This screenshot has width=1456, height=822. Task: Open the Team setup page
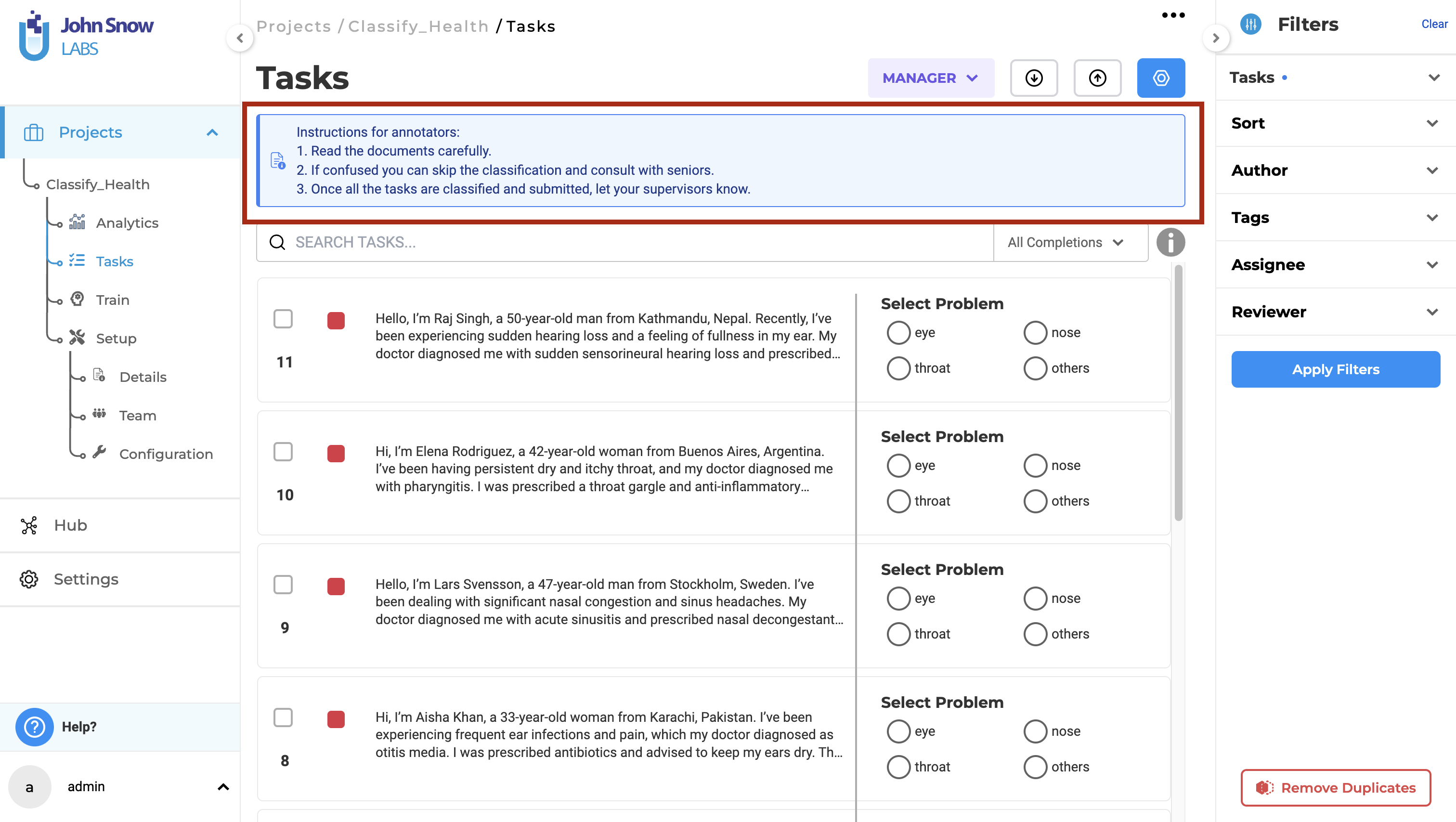[137, 416]
